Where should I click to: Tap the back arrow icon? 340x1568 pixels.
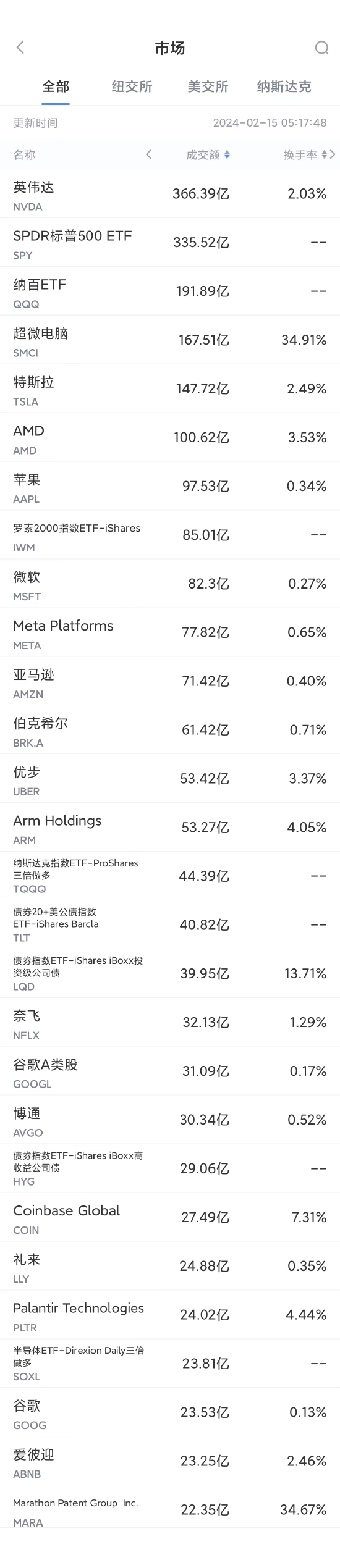coord(20,48)
